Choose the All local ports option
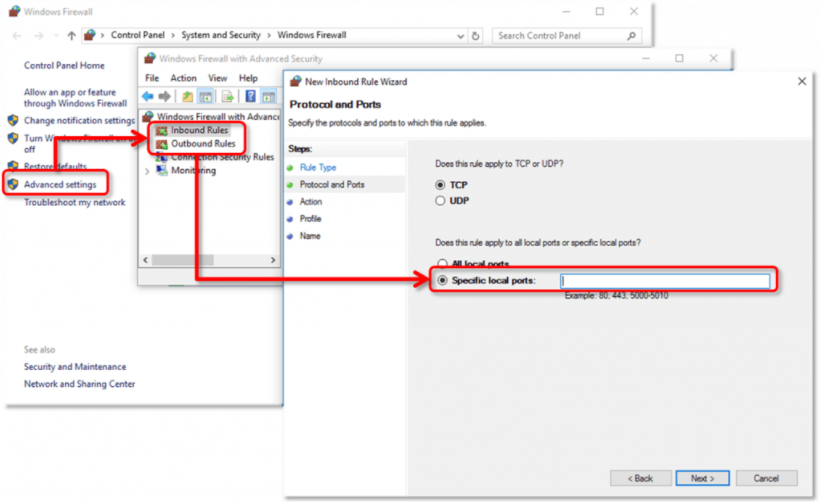 pyautogui.click(x=443, y=263)
